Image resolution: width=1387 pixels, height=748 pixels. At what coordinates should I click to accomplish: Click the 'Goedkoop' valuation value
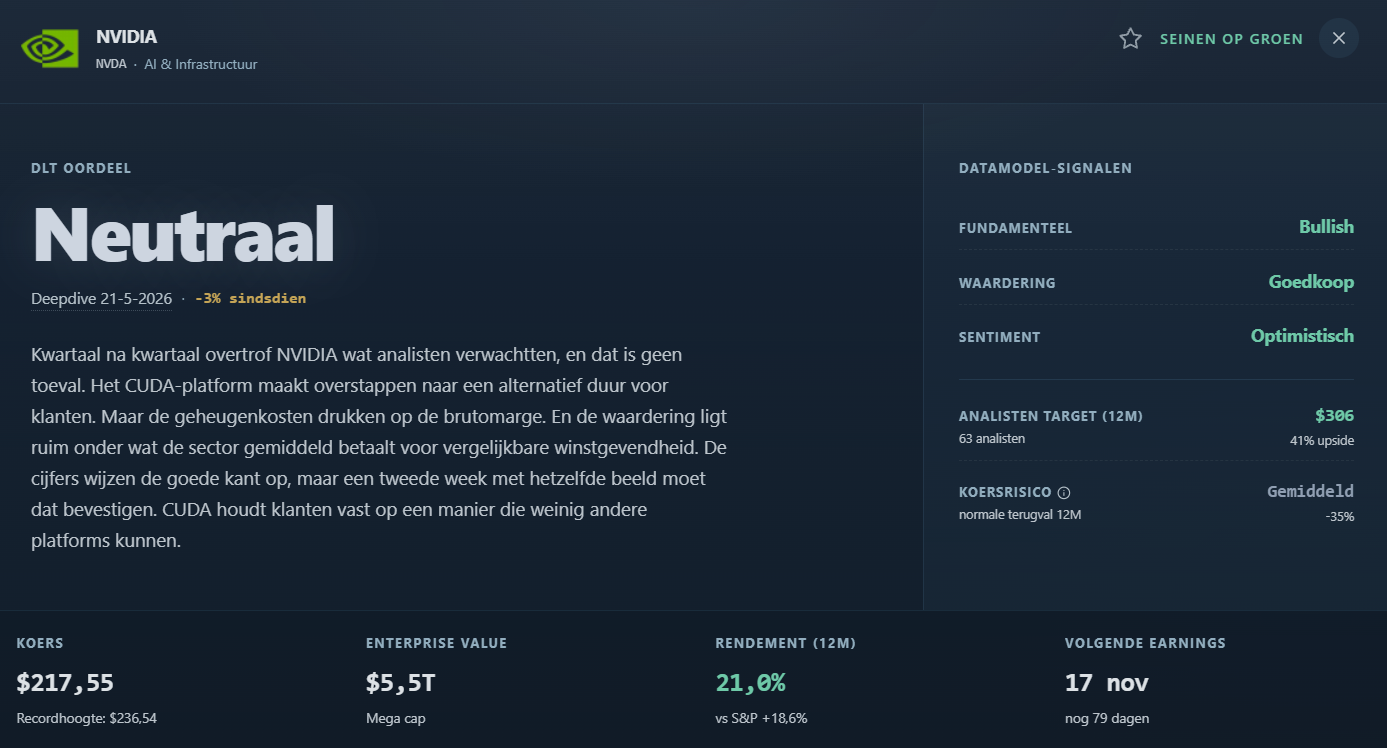[1311, 282]
